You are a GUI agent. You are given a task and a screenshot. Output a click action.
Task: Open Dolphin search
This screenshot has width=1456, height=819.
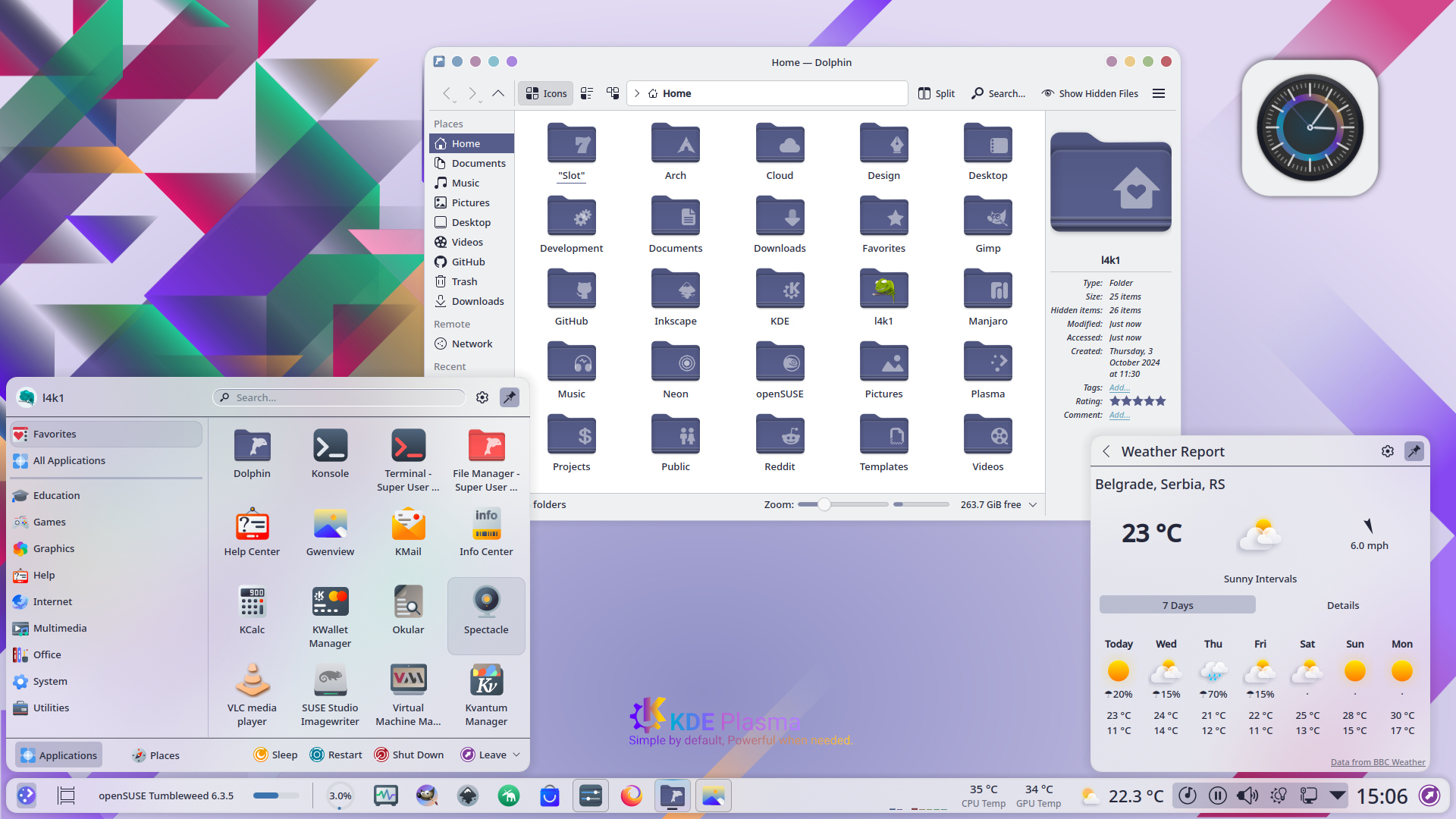coord(998,93)
